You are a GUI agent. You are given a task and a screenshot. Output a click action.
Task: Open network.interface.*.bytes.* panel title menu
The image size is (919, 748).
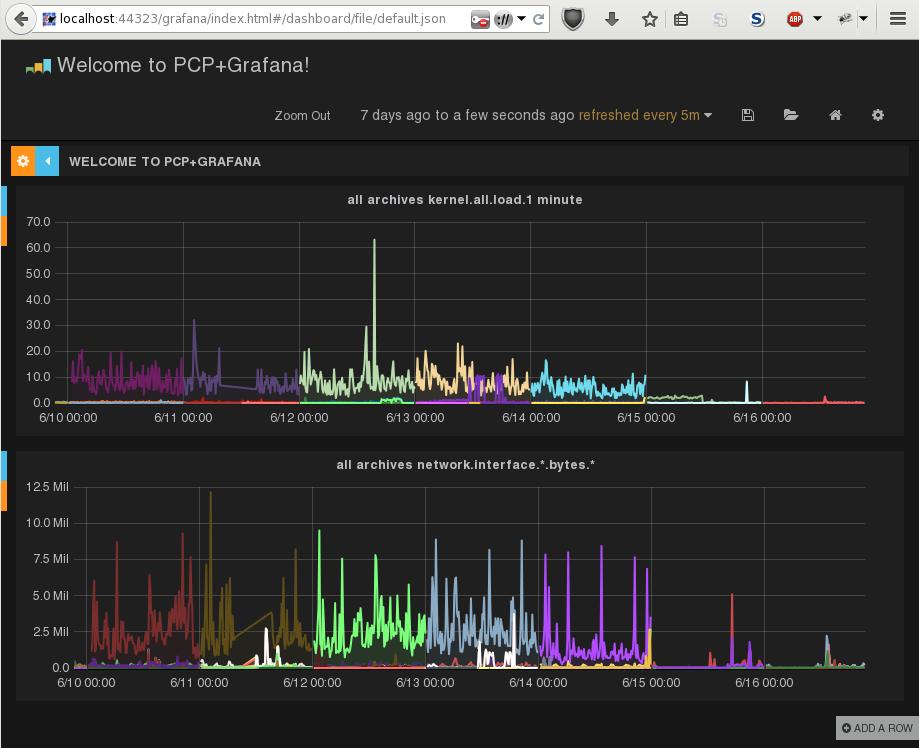pyautogui.click(x=465, y=465)
